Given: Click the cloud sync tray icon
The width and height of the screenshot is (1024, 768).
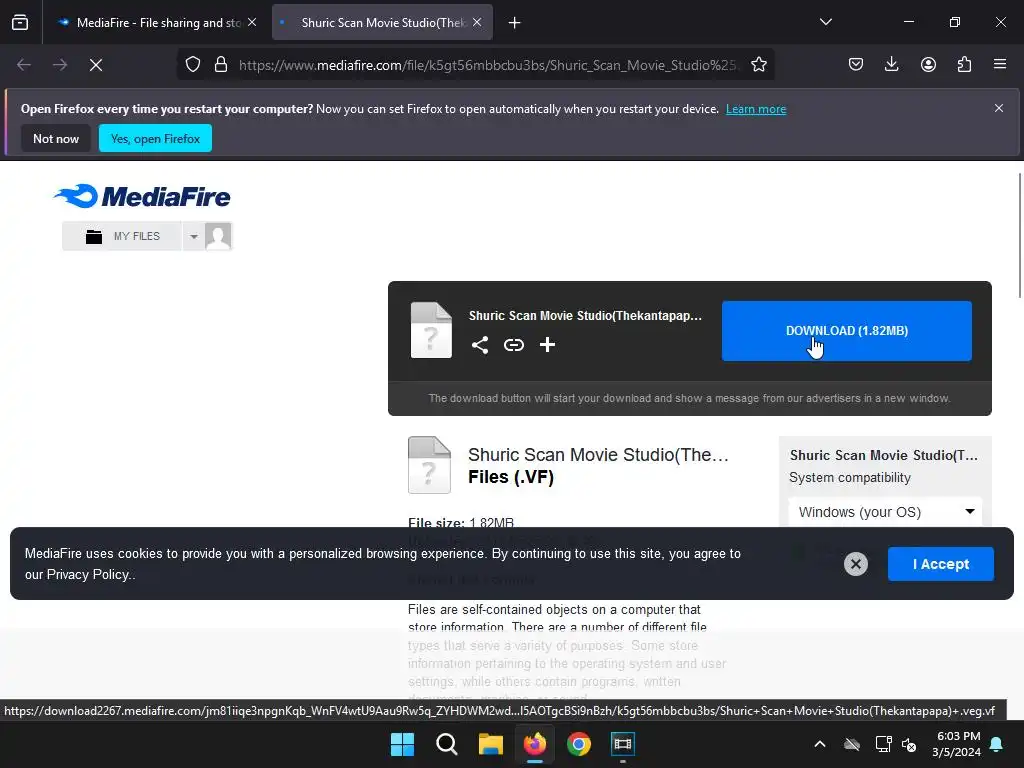Looking at the screenshot, I should (x=852, y=744).
